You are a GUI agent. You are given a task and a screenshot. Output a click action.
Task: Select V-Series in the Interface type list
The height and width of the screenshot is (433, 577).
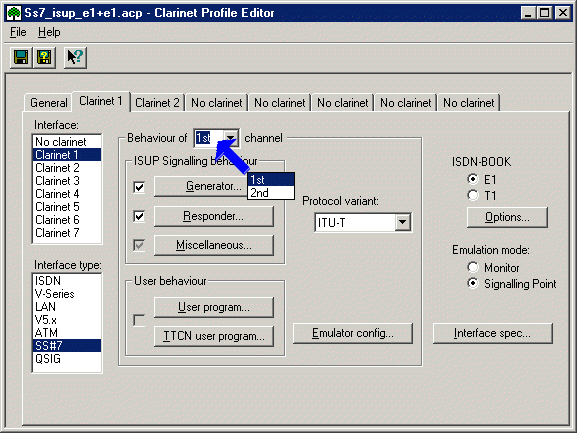pos(67,294)
